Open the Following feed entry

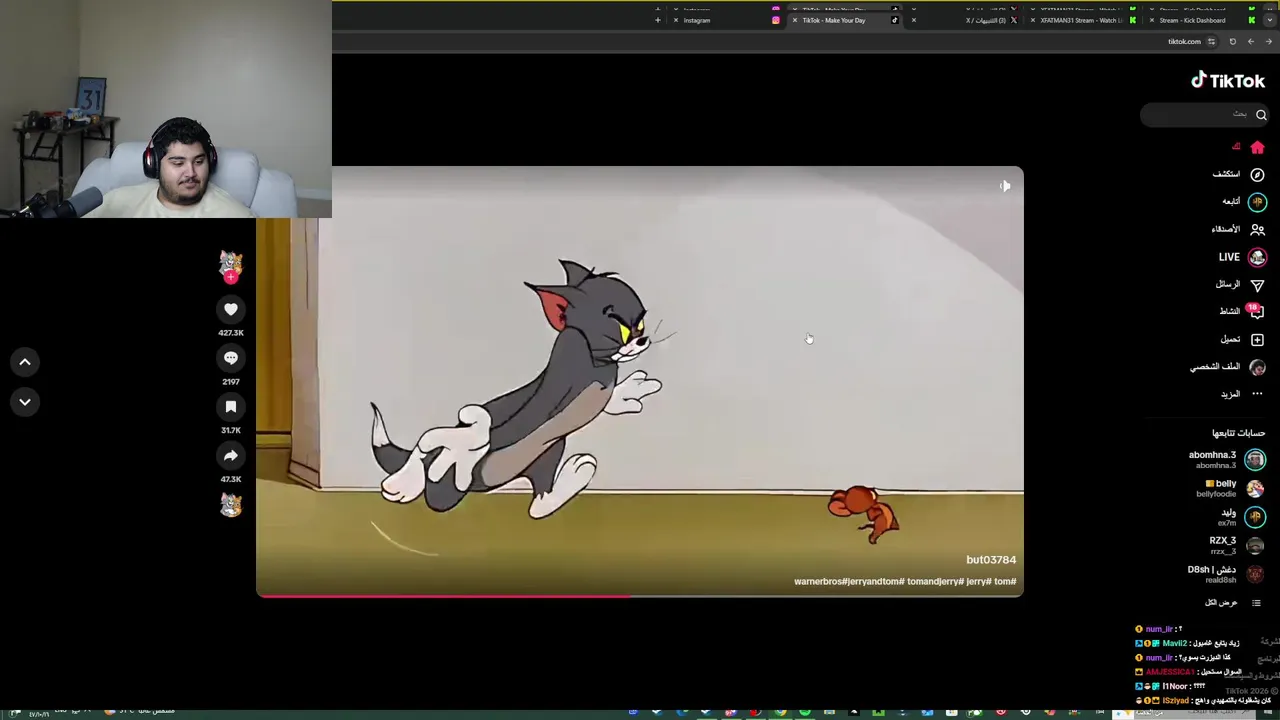1243,201
